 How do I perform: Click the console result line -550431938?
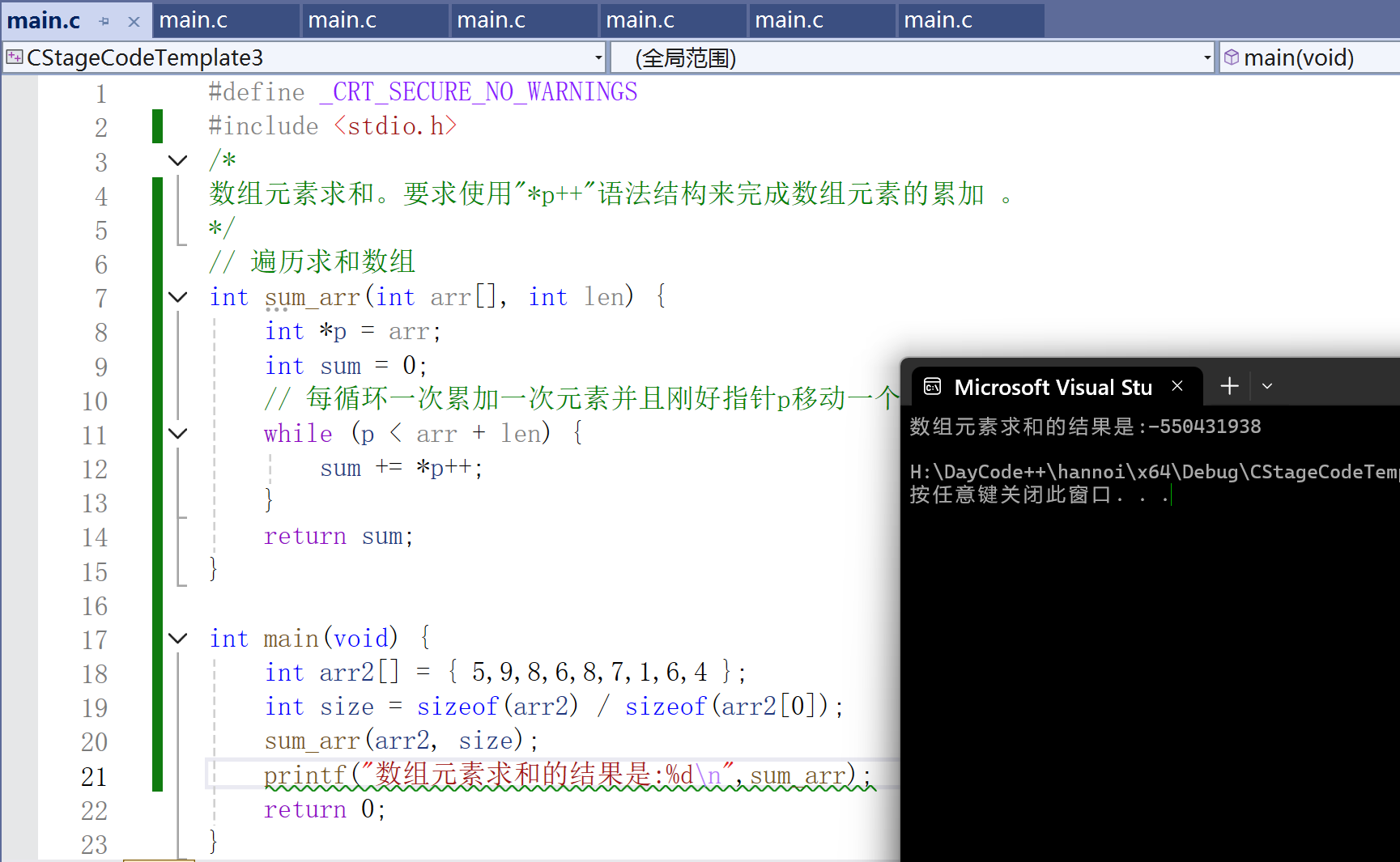(1085, 427)
